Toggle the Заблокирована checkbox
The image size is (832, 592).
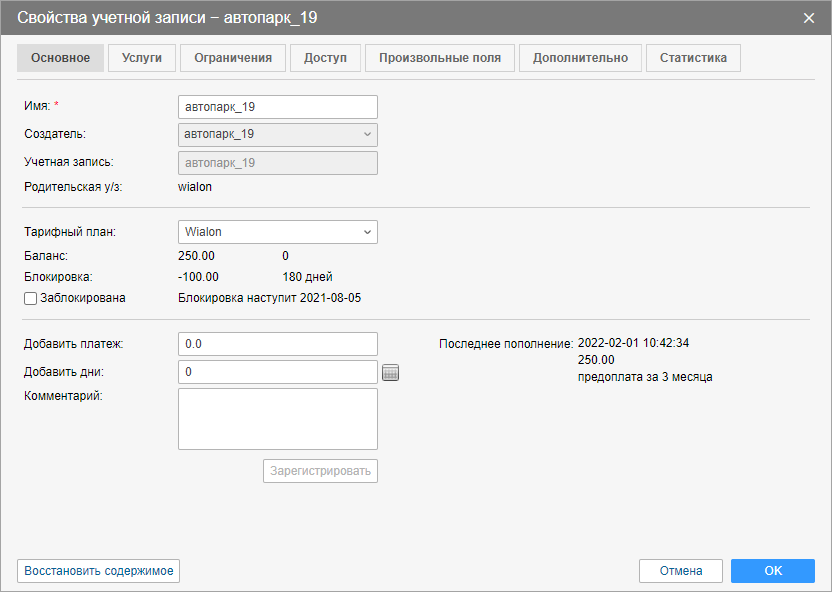pyautogui.click(x=30, y=298)
